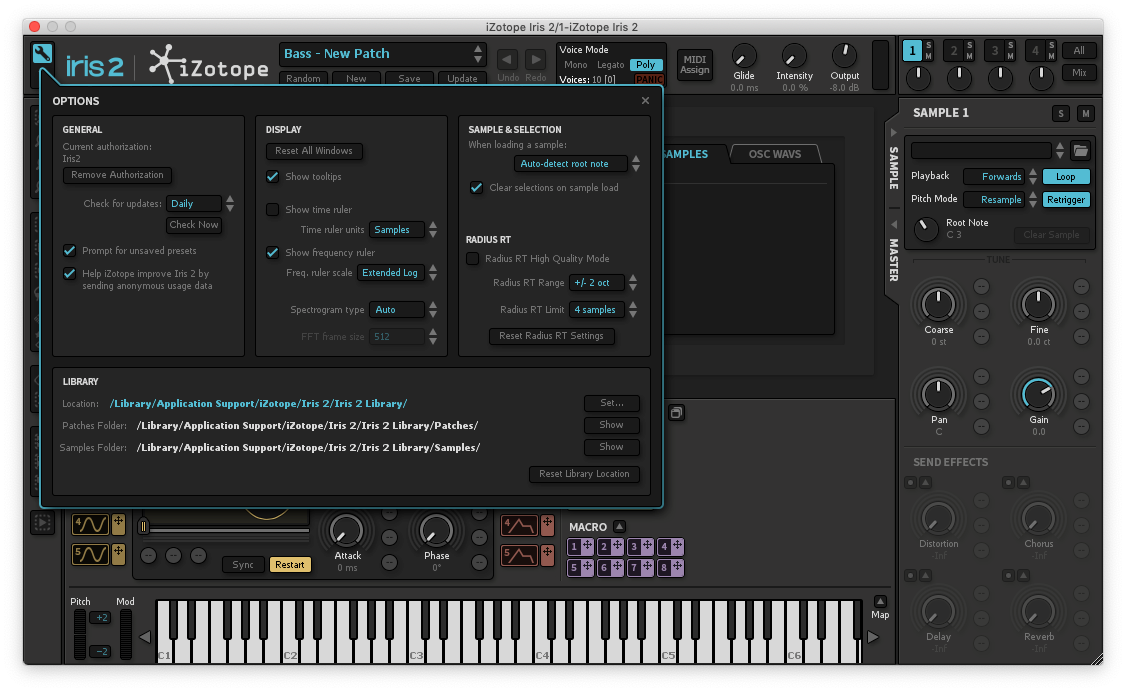
Task: Click envelope 4 assign crosshair icon
Action: click(x=547, y=526)
